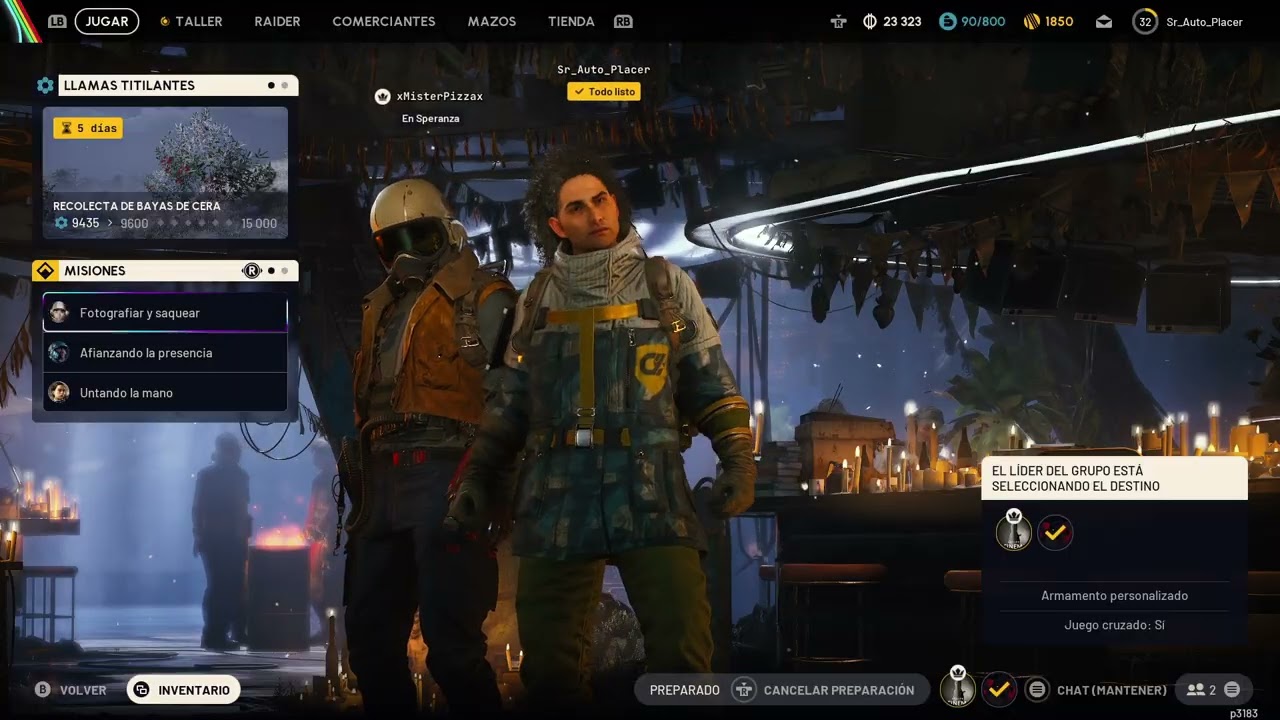Open the LLAMAS TITILANTES header
This screenshot has height=720, width=1280.
click(177, 85)
